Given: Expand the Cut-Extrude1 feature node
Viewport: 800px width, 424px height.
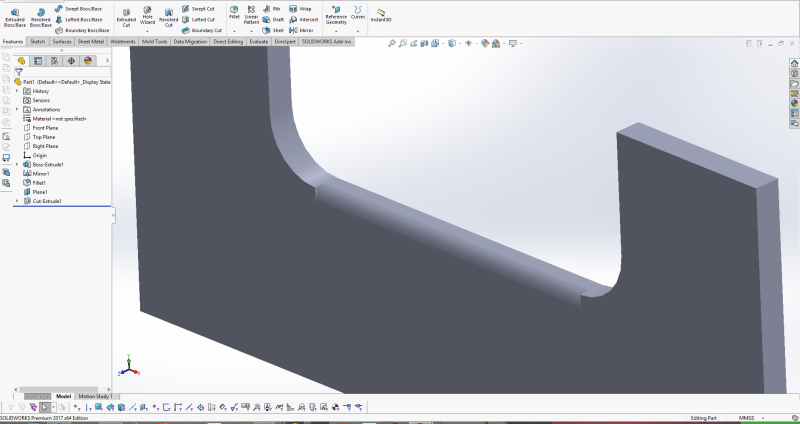Looking at the screenshot, I should [x=17, y=201].
